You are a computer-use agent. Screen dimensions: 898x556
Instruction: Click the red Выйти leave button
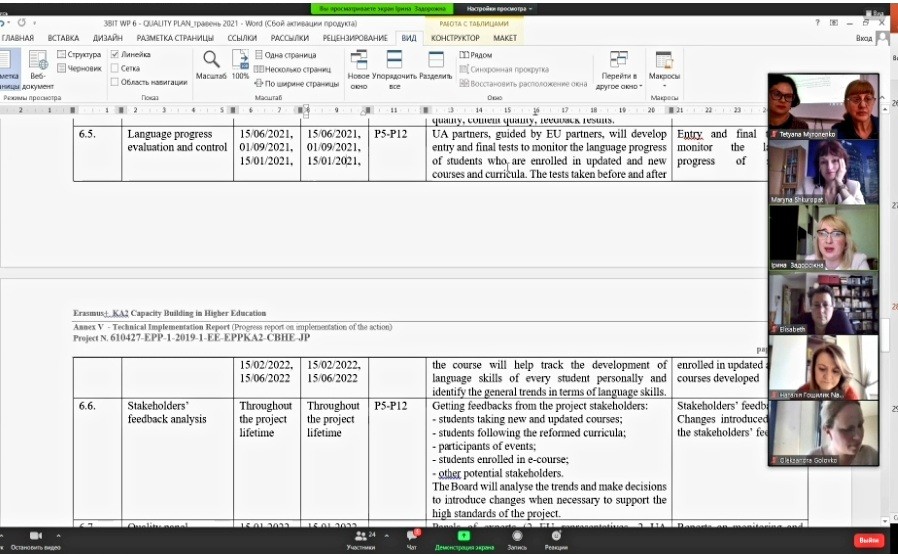click(x=869, y=540)
